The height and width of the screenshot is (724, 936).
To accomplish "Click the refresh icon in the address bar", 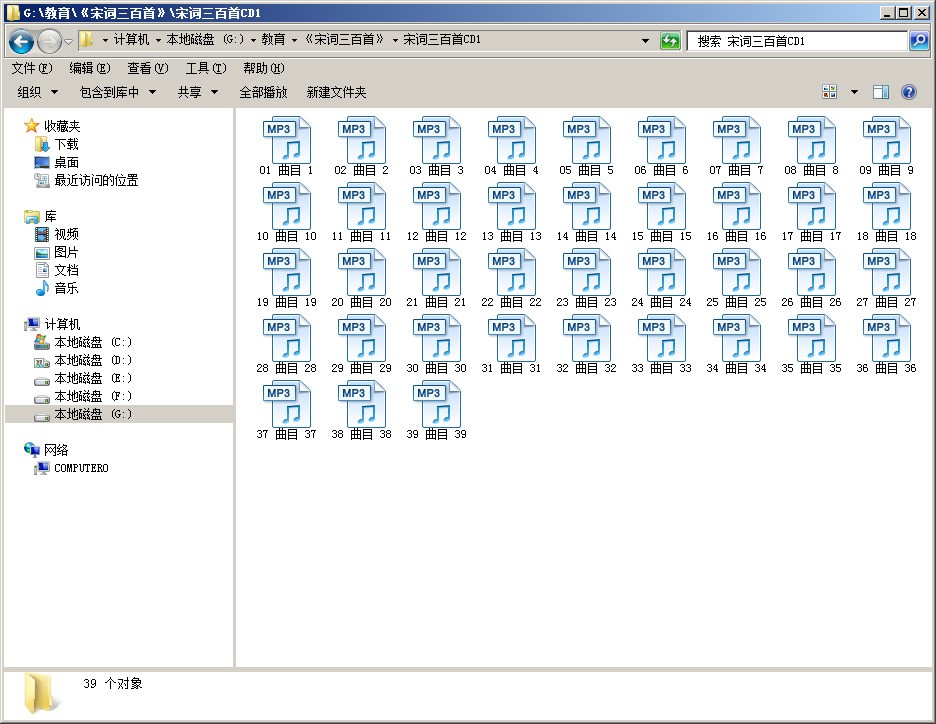I will coord(668,41).
